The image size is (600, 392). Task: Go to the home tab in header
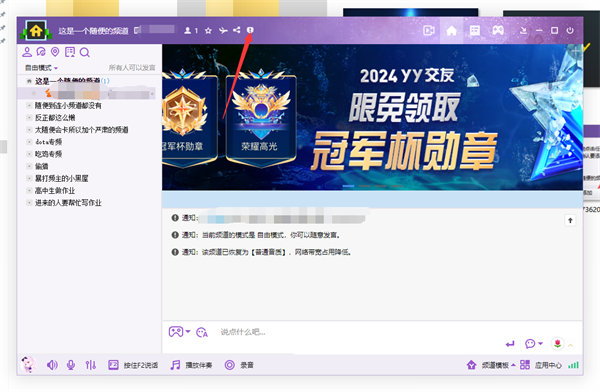[452, 30]
